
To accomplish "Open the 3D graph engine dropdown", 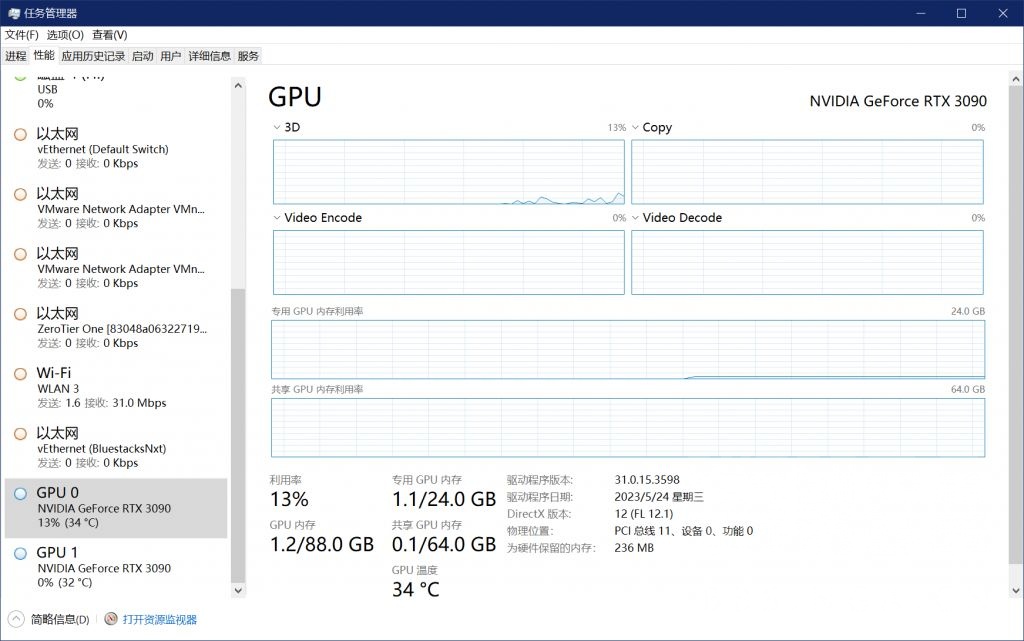I will [x=278, y=128].
